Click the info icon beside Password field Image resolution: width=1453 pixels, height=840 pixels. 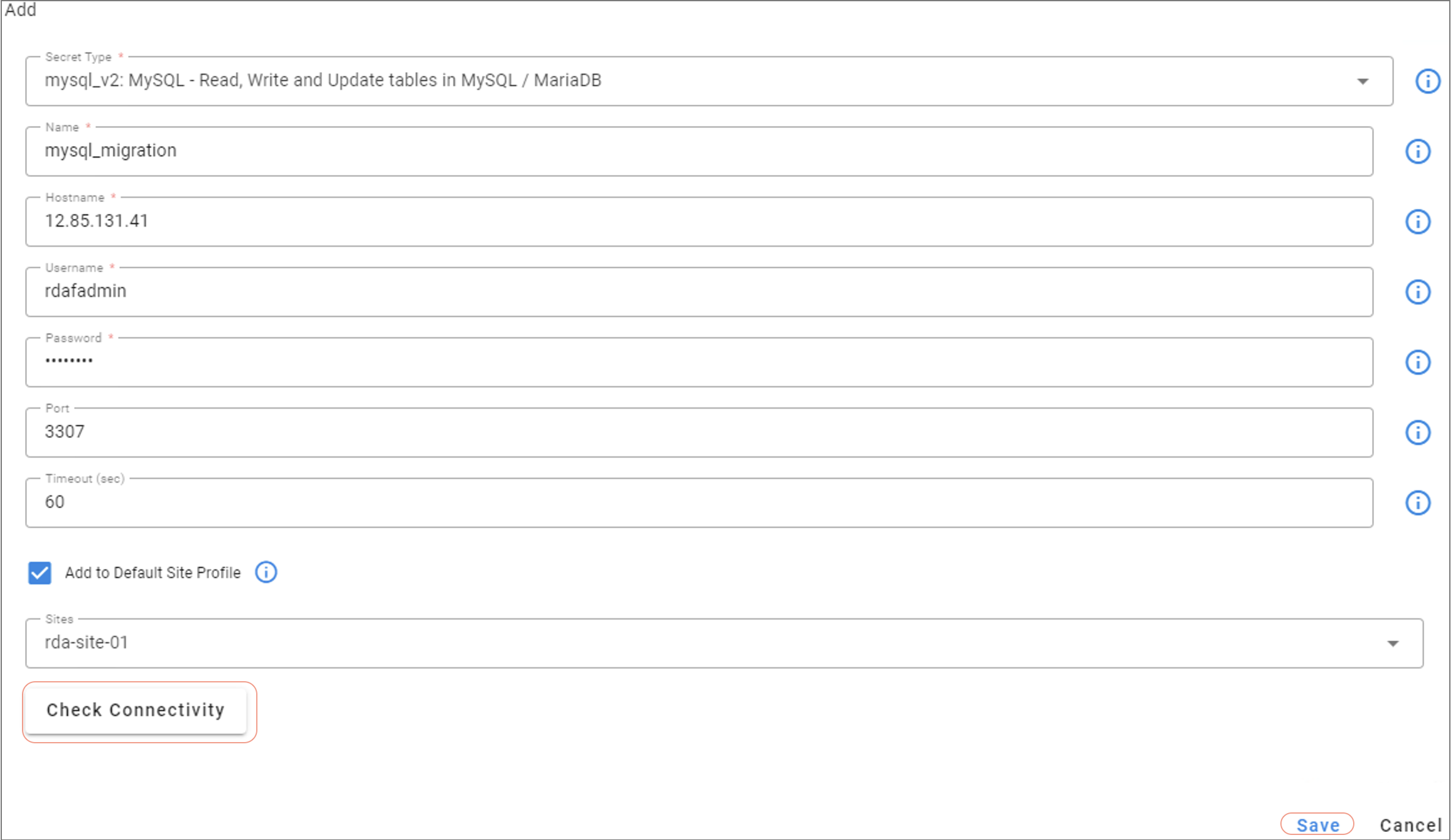click(1417, 362)
